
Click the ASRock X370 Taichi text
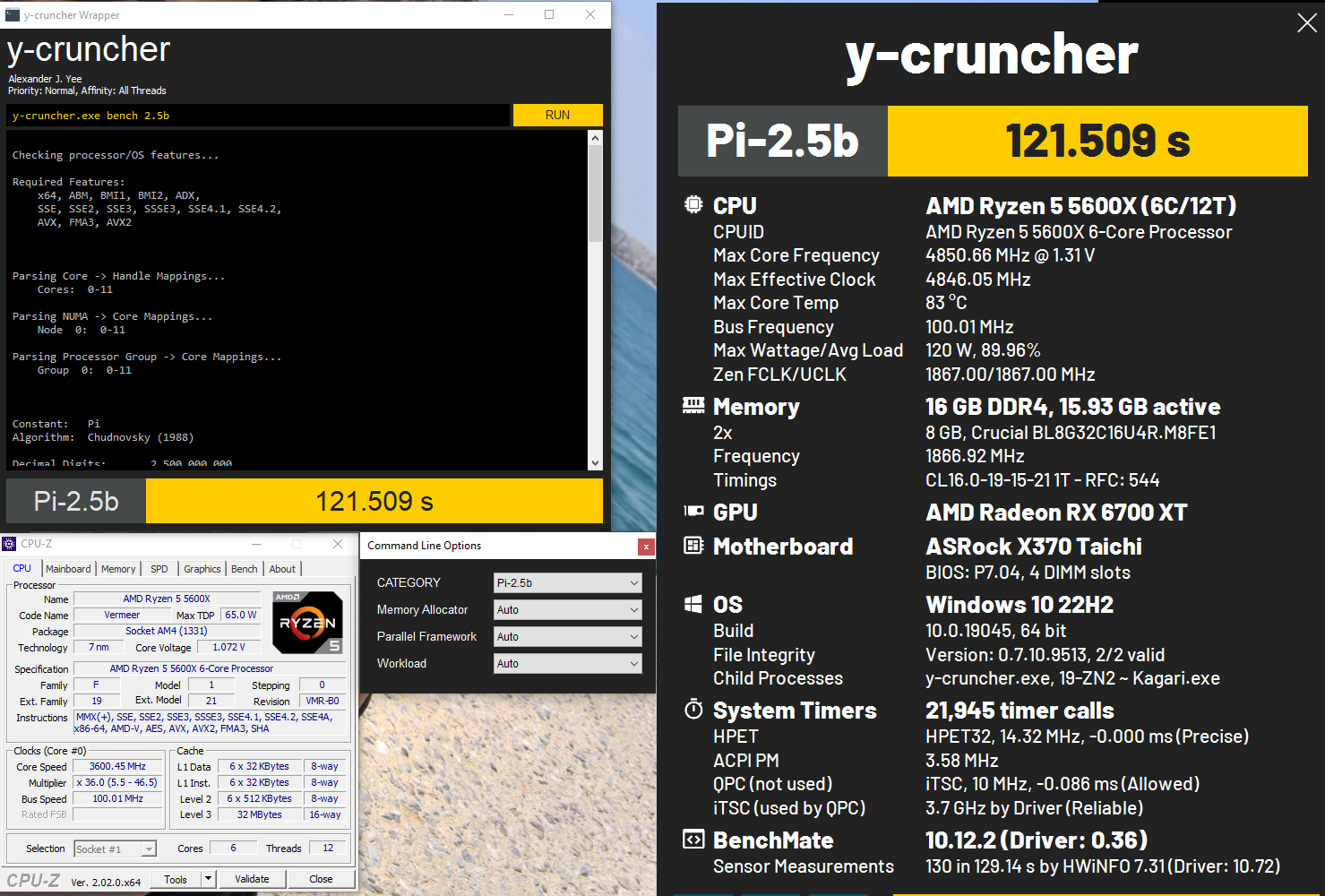click(1034, 547)
